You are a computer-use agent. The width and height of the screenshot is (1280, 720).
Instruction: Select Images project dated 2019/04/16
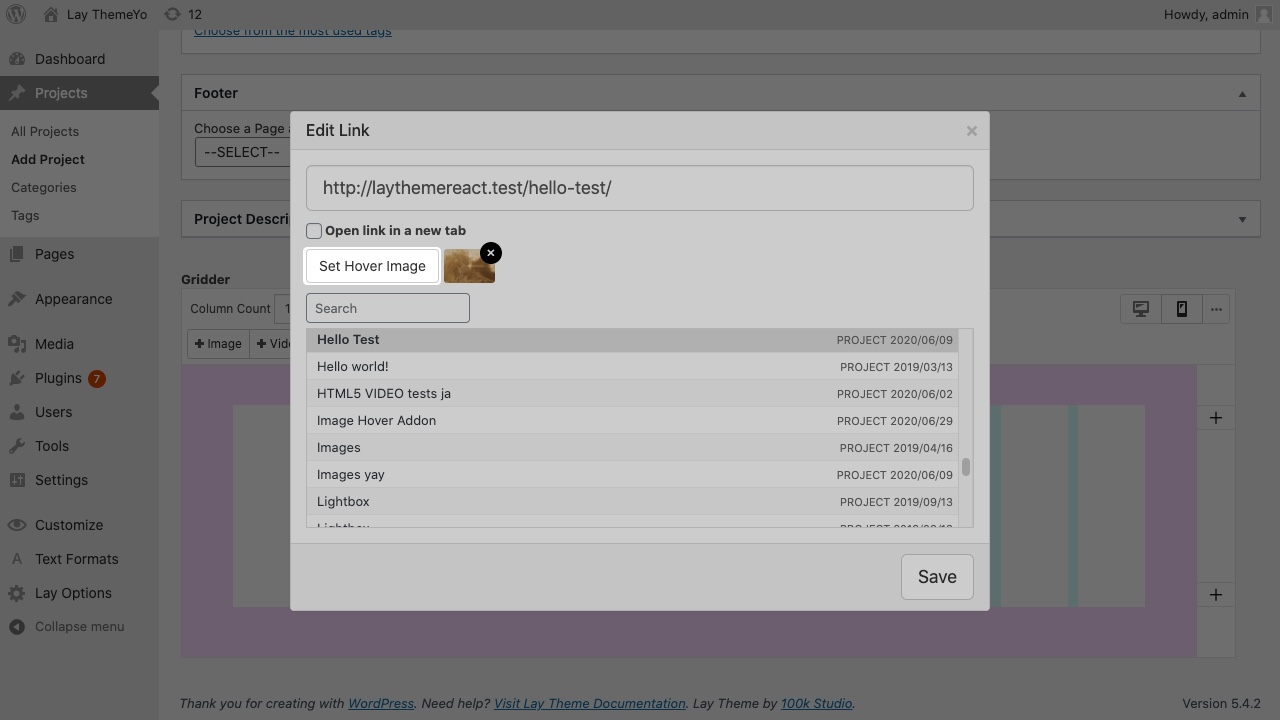pos(633,448)
